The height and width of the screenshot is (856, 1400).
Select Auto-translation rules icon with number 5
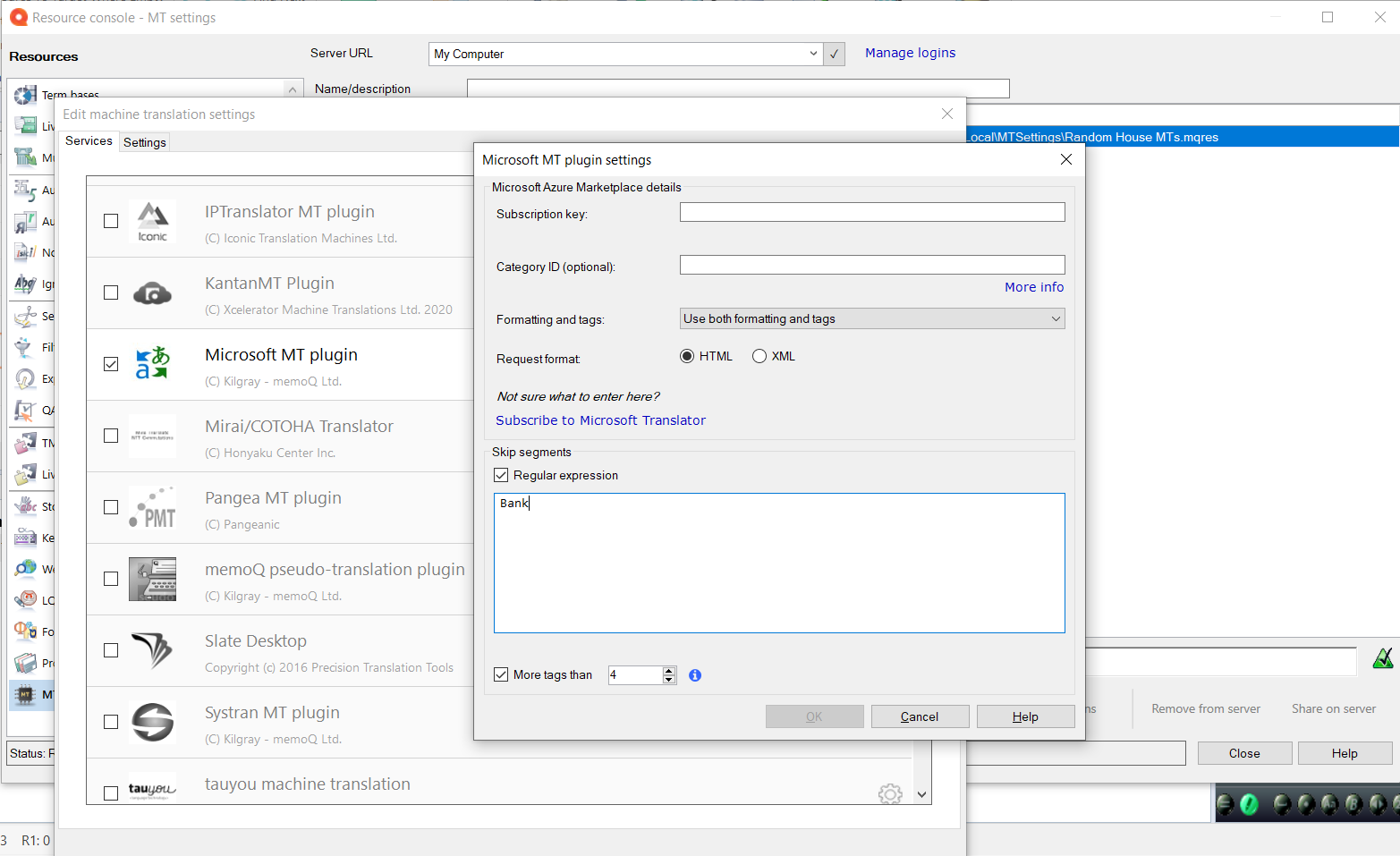[25, 190]
